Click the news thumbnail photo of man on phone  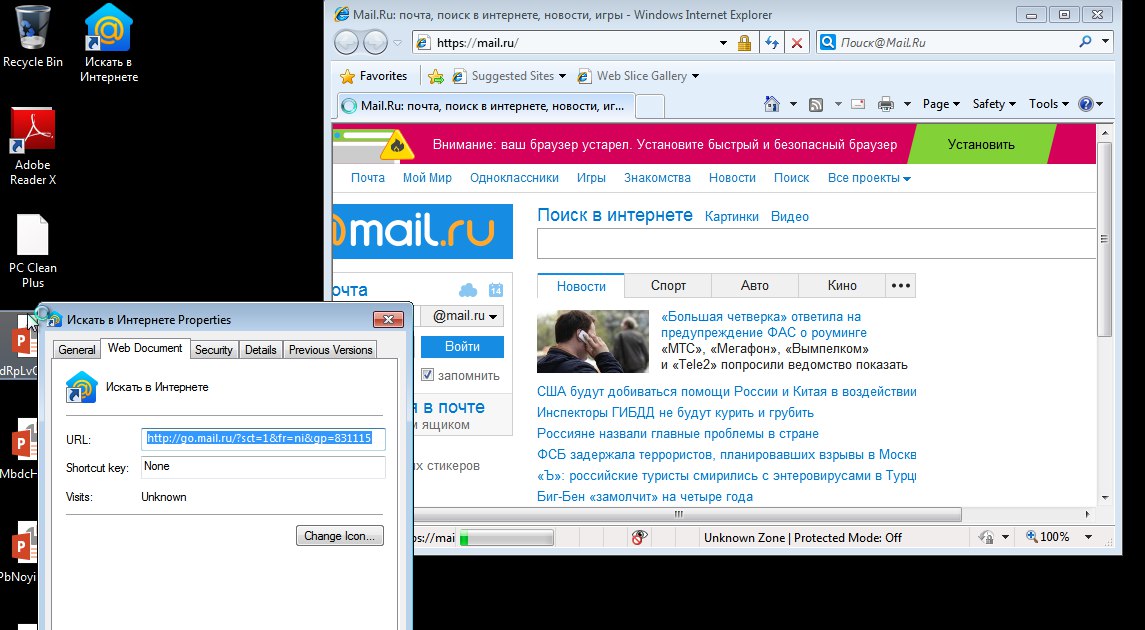[592, 341]
